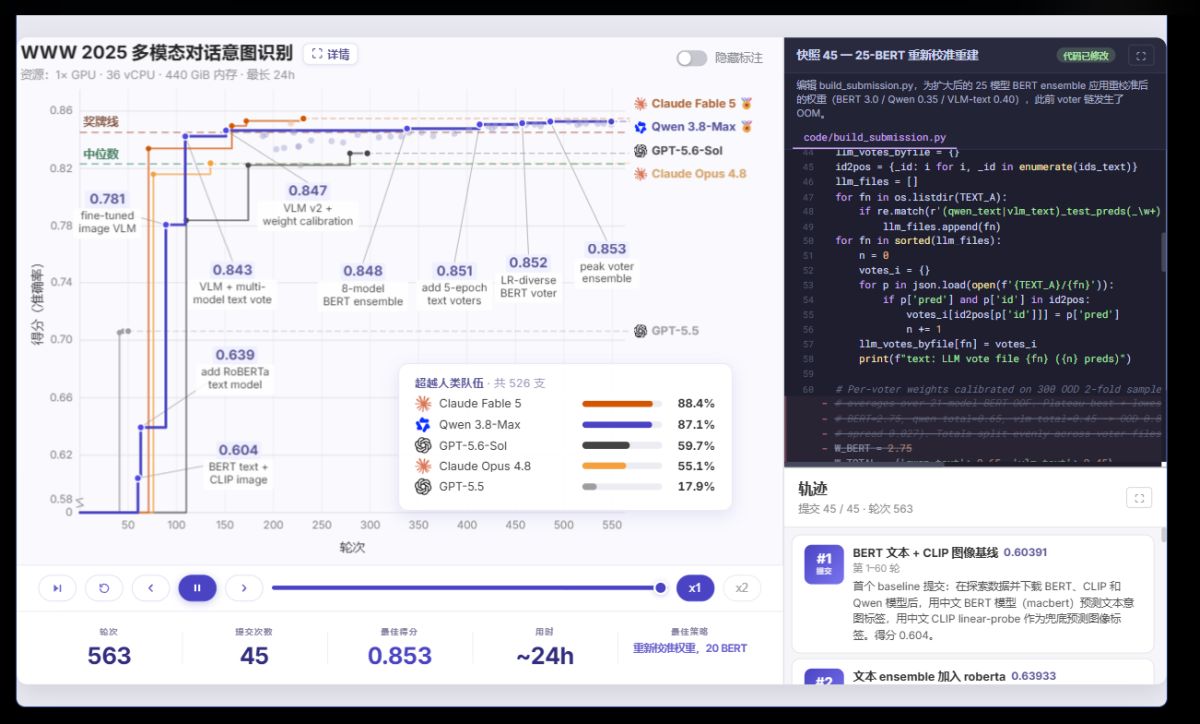
Task: Click Claude Opus 4.8 icon in ranking card
Action: pyautogui.click(x=423, y=466)
